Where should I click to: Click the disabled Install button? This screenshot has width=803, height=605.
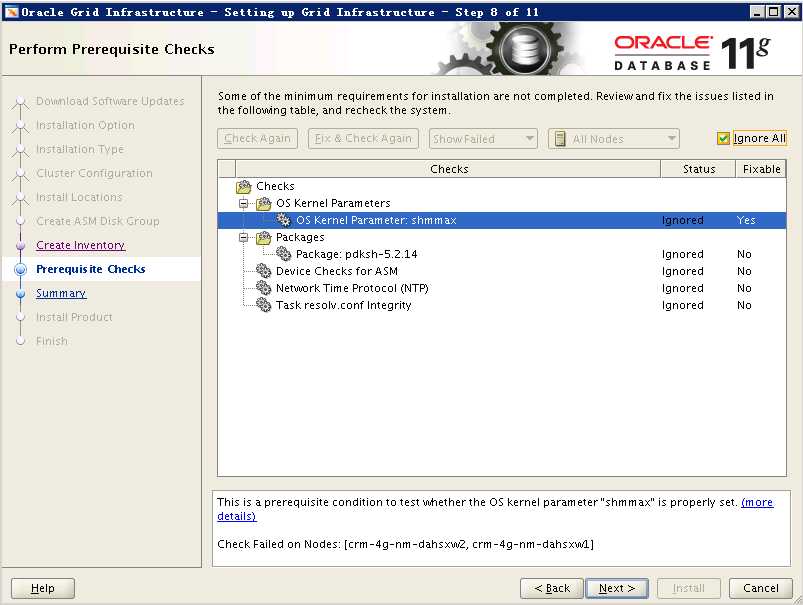(x=688, y=589)
